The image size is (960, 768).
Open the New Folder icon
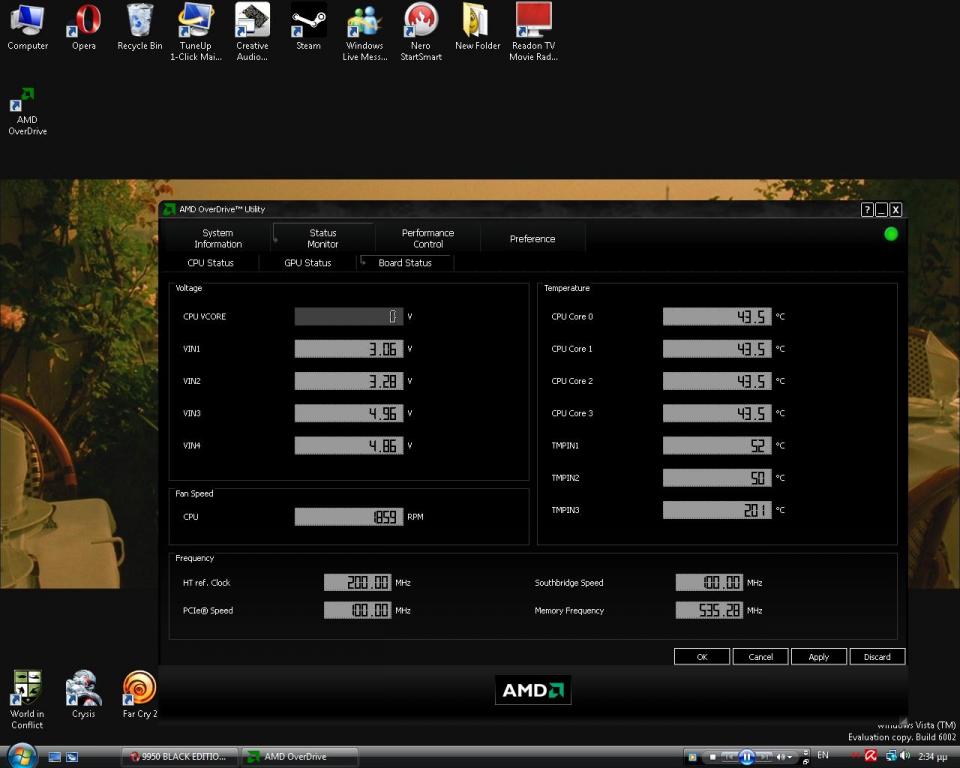(477, 26)
